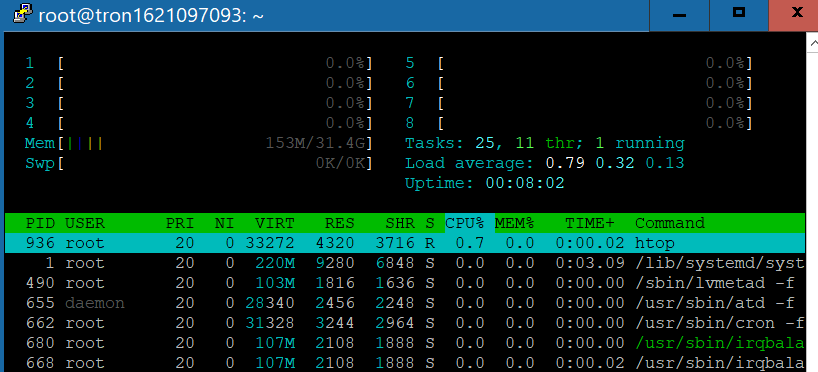The width and height of the screenshot is (818, 372).
Task: Select the /usr/sbin/cron -f process row
Action: (x=405, y=323)
